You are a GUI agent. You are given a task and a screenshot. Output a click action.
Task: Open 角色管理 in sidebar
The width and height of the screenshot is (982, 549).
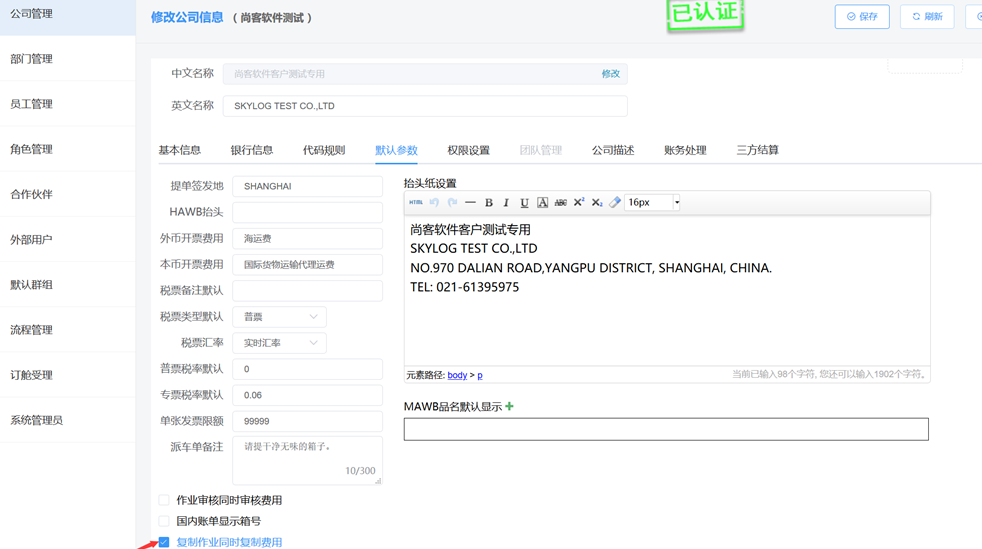coord(68,149)
